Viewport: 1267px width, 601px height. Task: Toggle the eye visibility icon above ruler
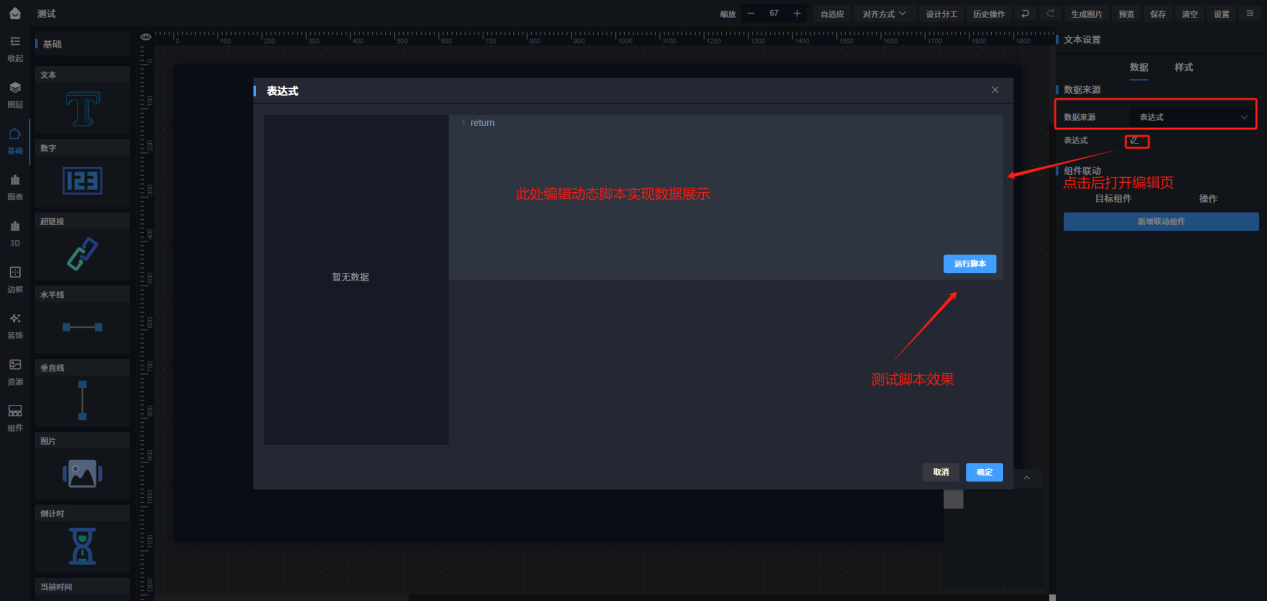pos(146,37)
